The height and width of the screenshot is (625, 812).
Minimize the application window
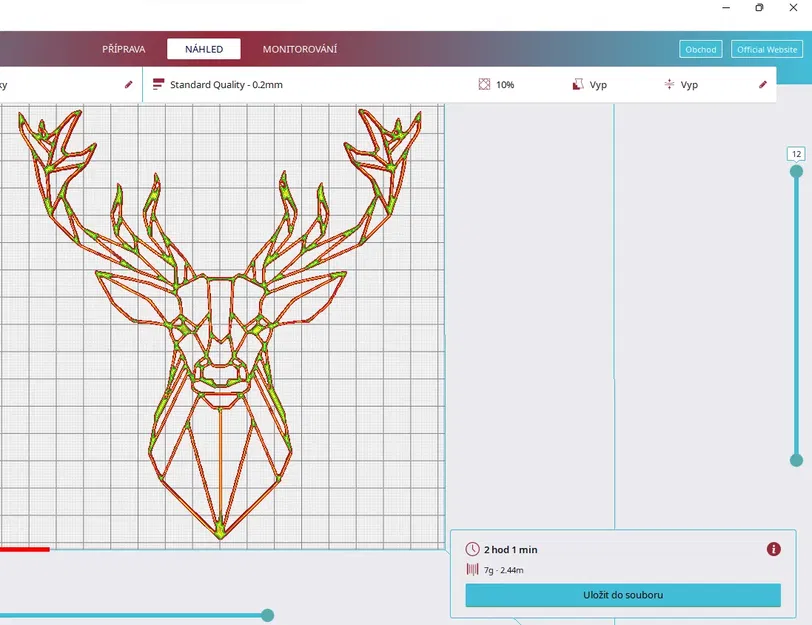pos(726,8)
